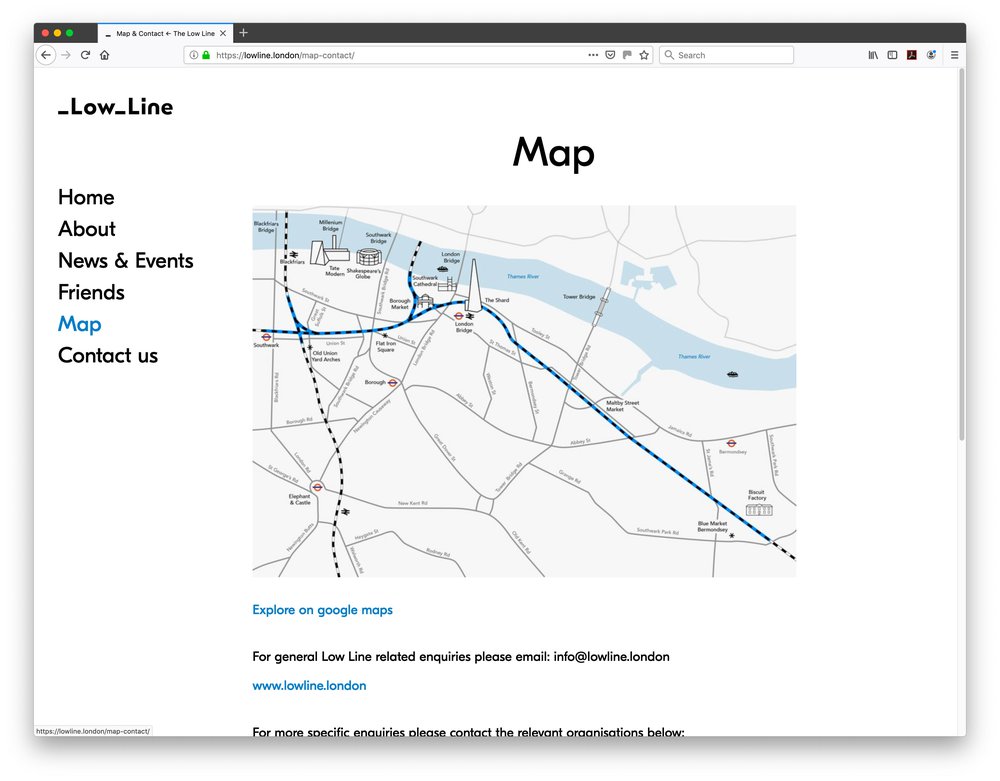The height and width of the screenshot is (781, 1000).
Task: Open the Firefox hamburger menu
Action: point(955,55)
